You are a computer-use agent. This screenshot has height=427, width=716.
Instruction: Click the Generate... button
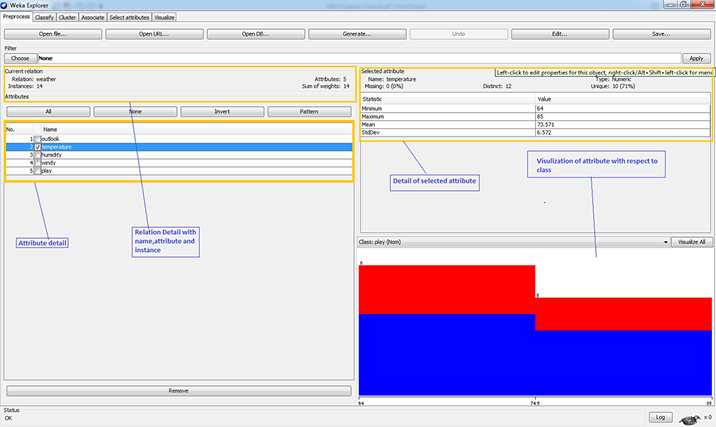357,34
